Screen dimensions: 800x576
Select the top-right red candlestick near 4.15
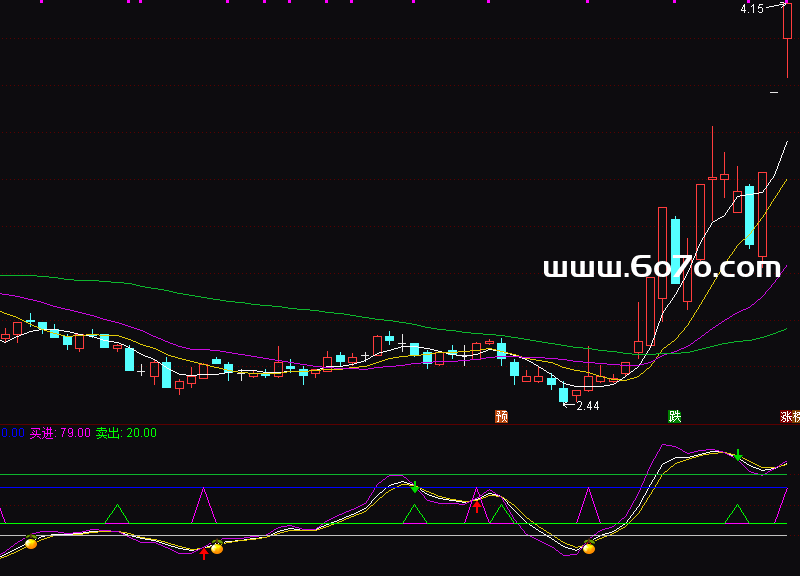pyautogui.click(x=788, y=22)
